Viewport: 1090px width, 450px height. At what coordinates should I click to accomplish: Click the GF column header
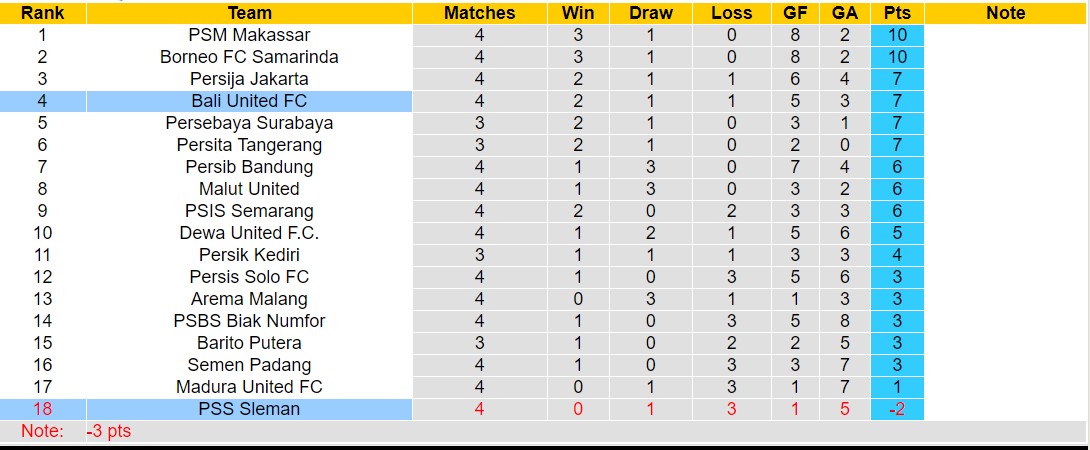coord(795,13)
